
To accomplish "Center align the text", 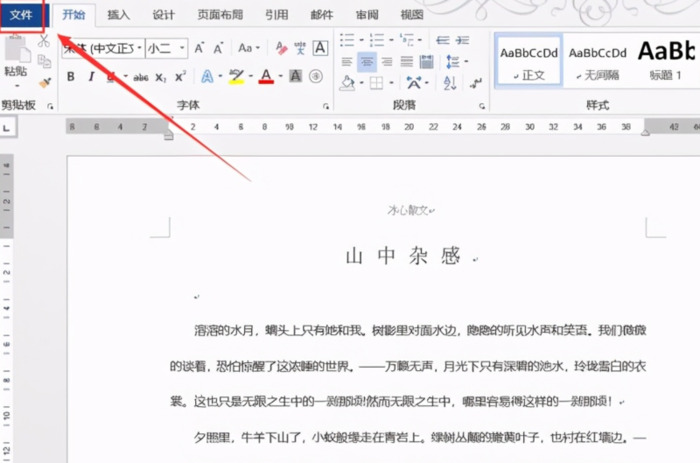I will click(367, 62).
